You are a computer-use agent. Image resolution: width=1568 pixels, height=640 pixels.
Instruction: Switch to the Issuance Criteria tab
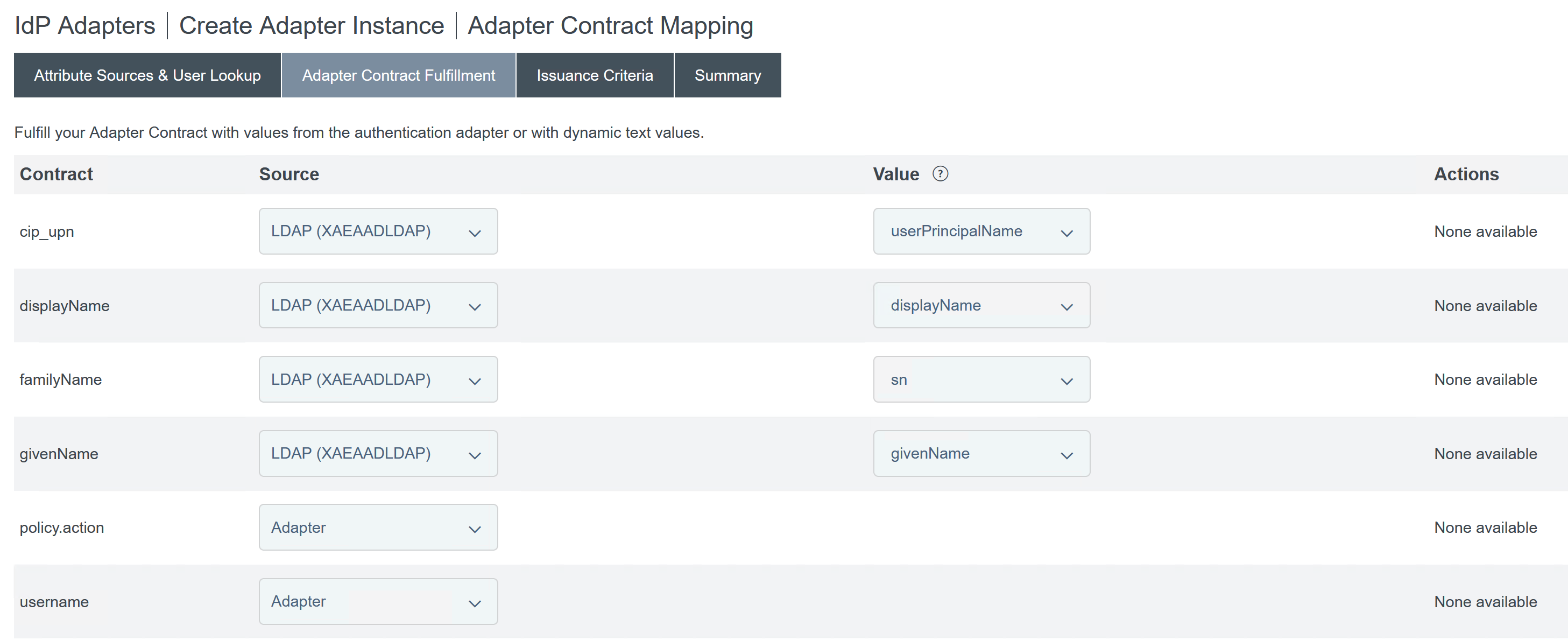(x=594, y=75)
